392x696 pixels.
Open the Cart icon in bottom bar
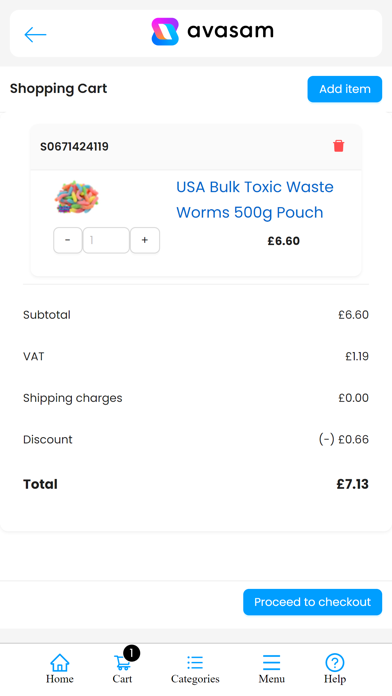[123, 663]
